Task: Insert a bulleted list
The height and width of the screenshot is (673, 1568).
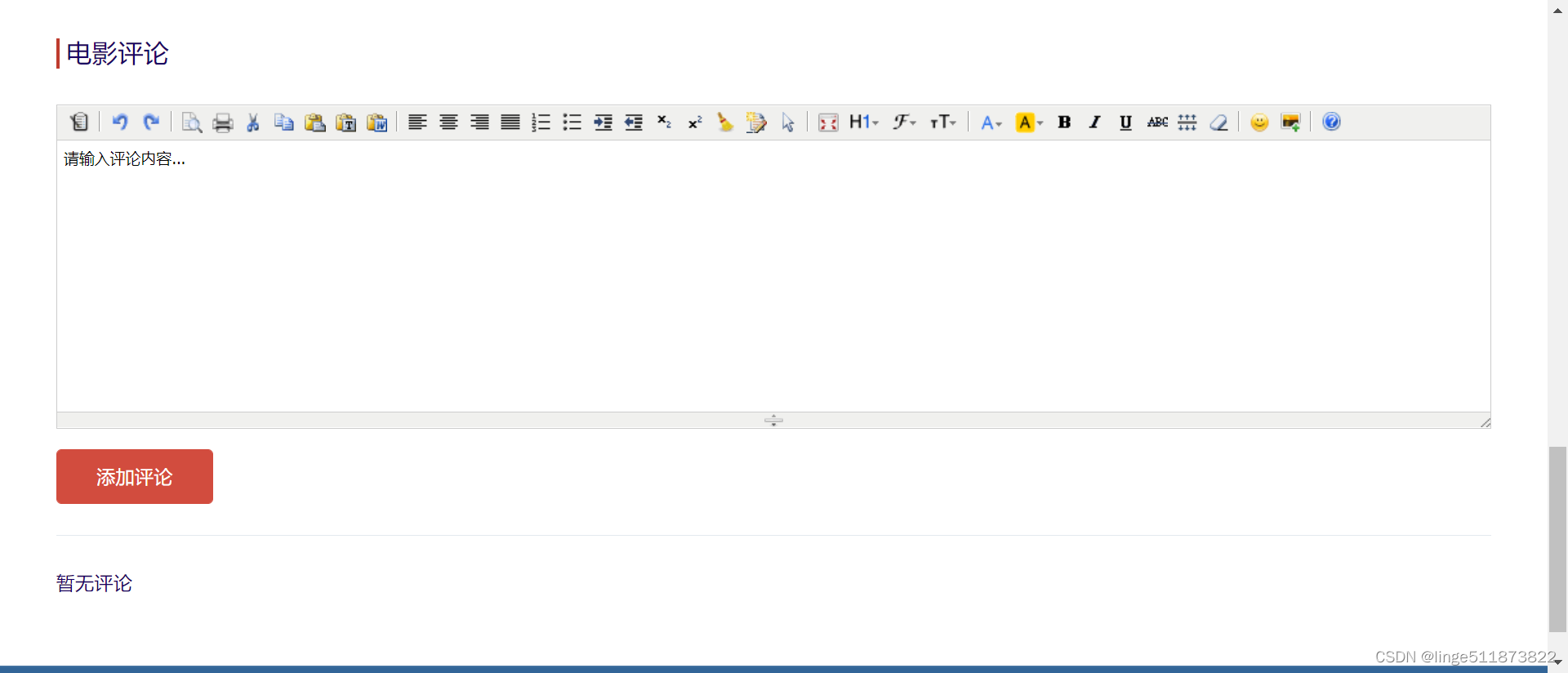Action: point(572,122)
